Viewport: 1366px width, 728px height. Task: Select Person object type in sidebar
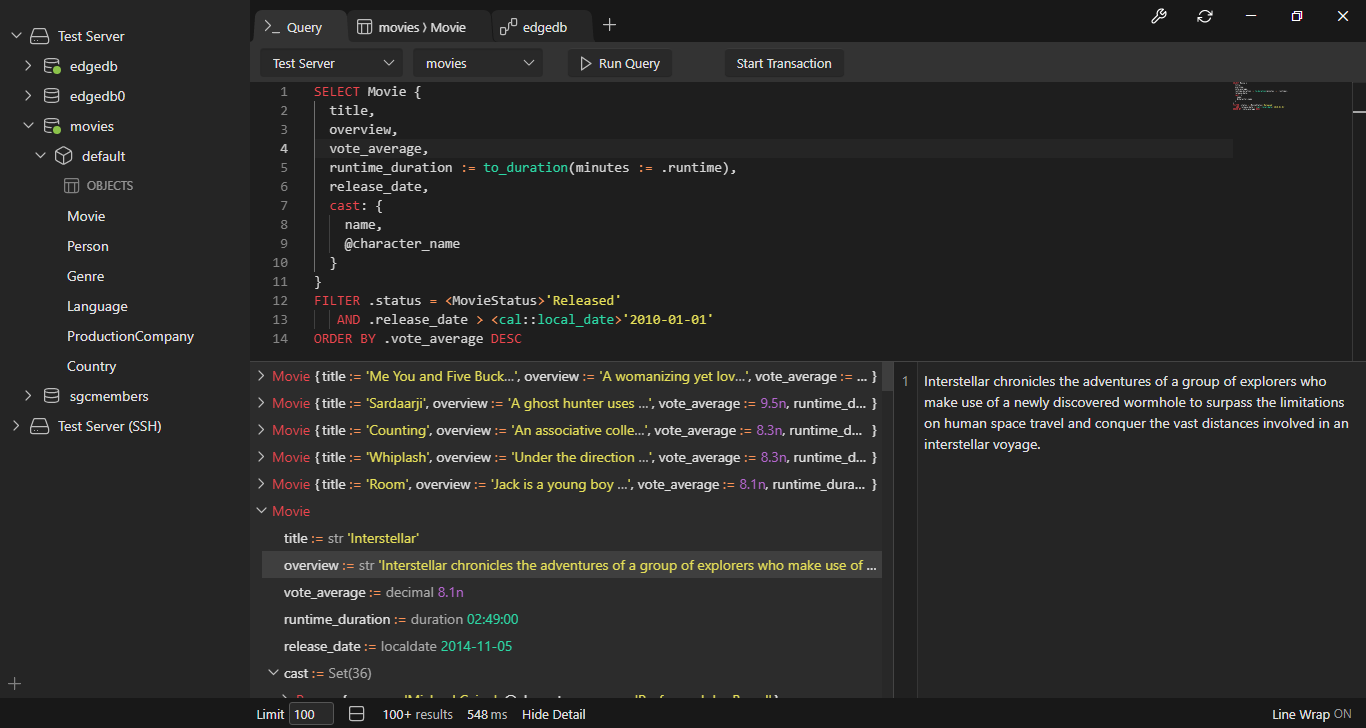coord(88,246)
